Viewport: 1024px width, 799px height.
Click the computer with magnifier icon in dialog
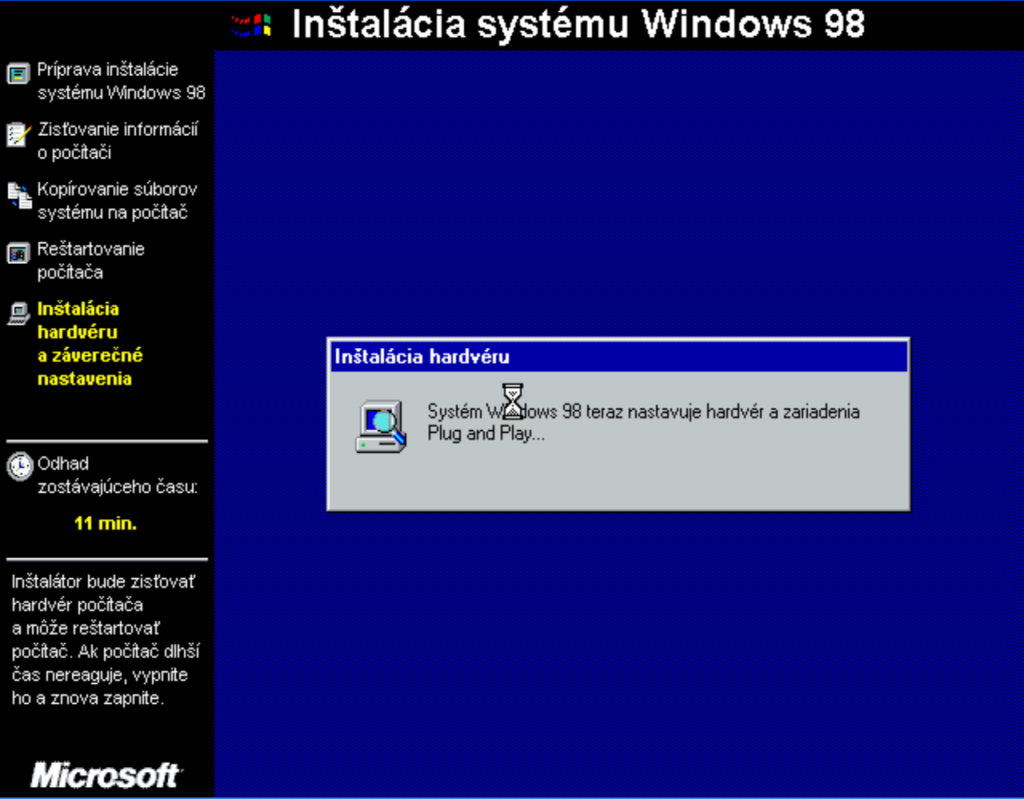coord(381,426)
